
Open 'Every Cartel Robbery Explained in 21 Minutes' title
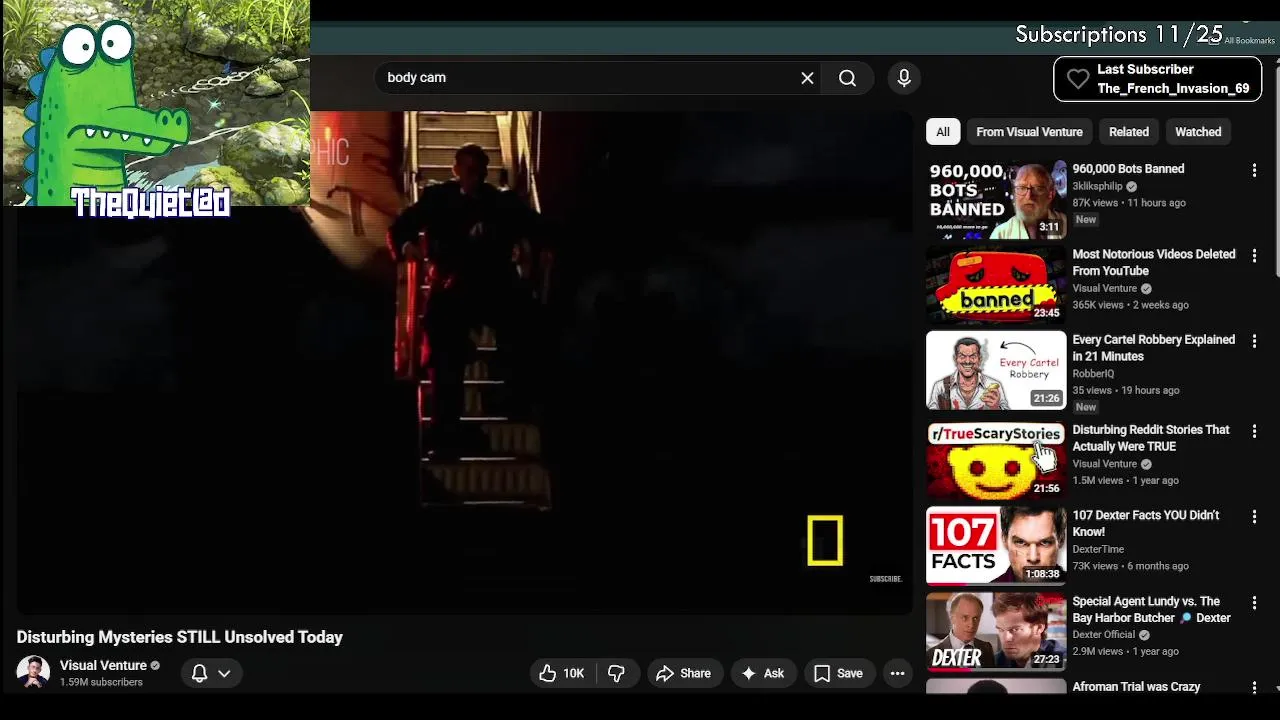[1154, 348]
